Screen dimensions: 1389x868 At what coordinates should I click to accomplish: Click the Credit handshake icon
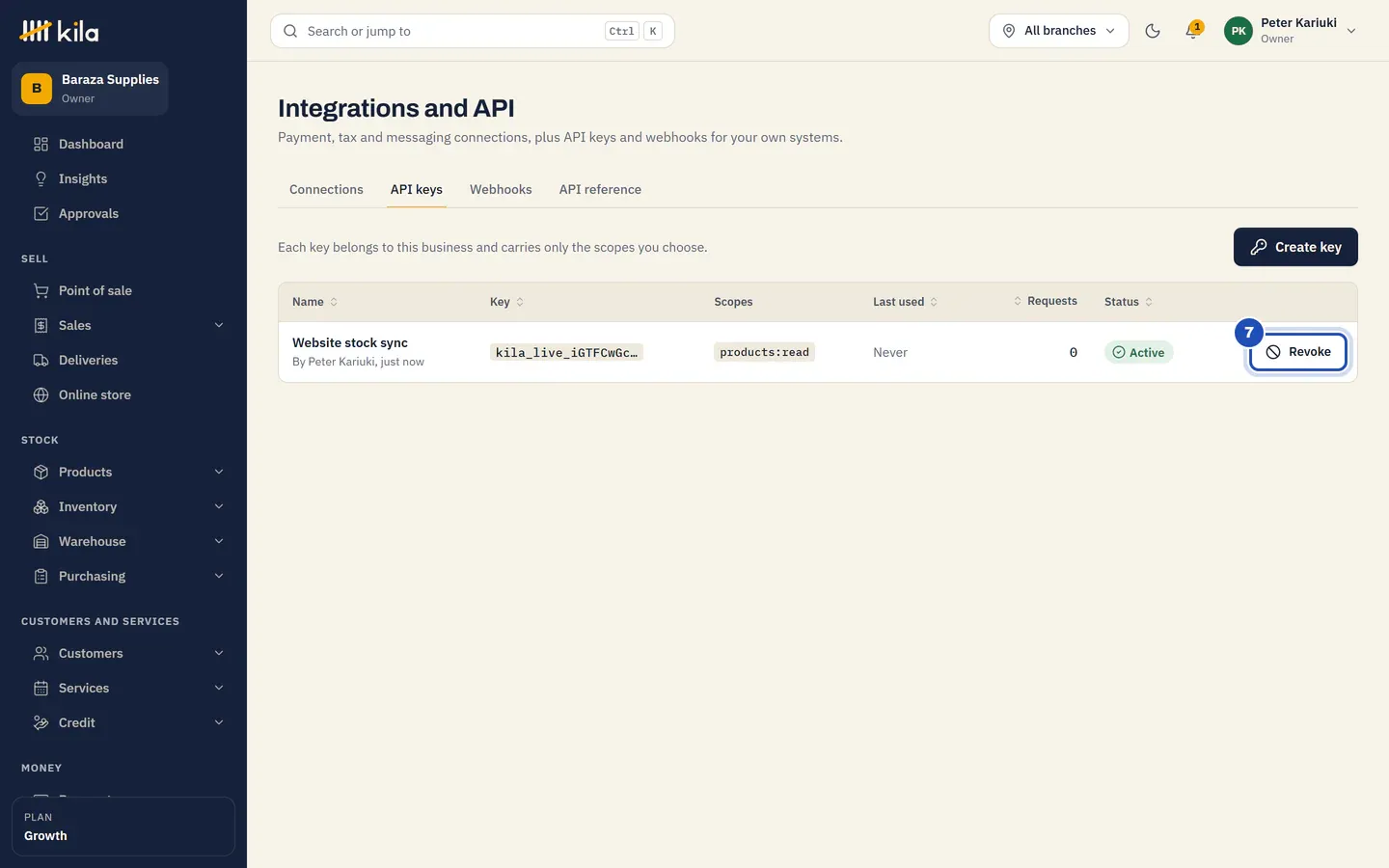click(41, 722)
